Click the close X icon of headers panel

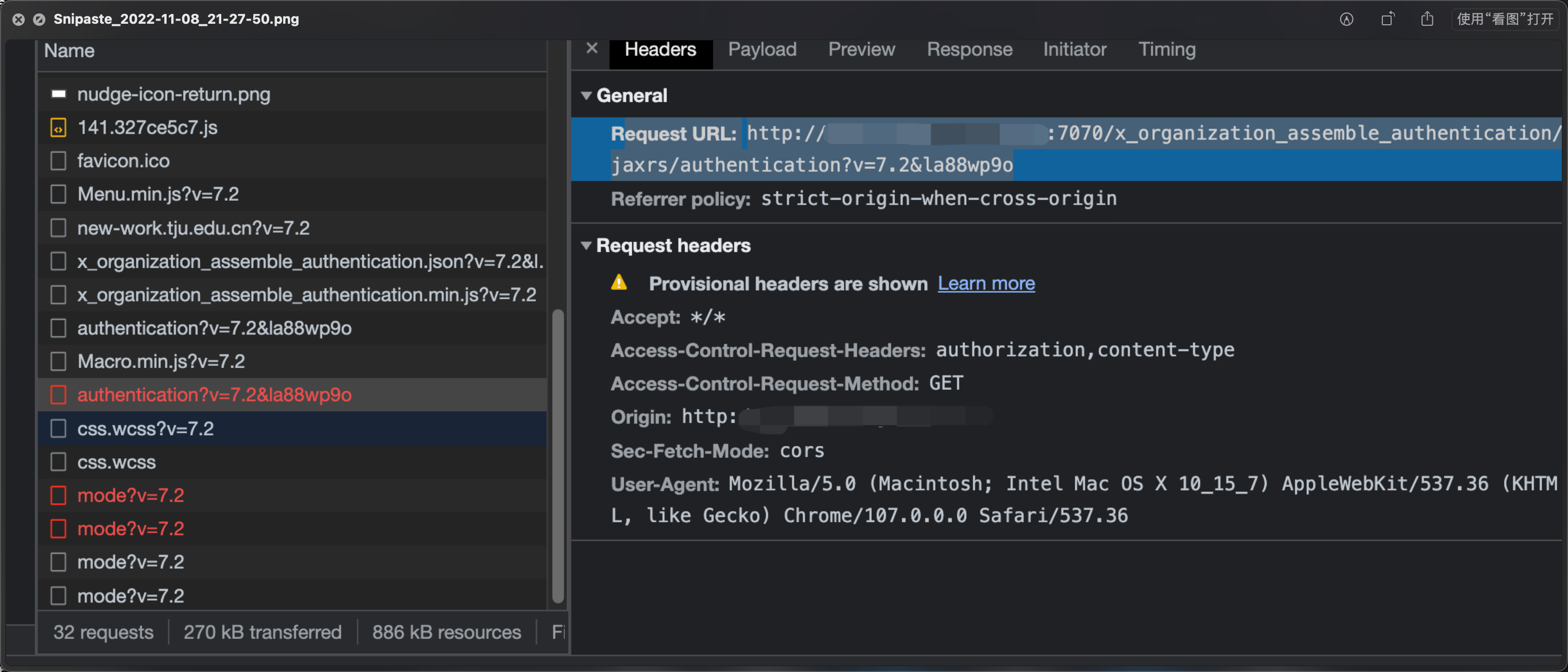click(x=592, y=49)
